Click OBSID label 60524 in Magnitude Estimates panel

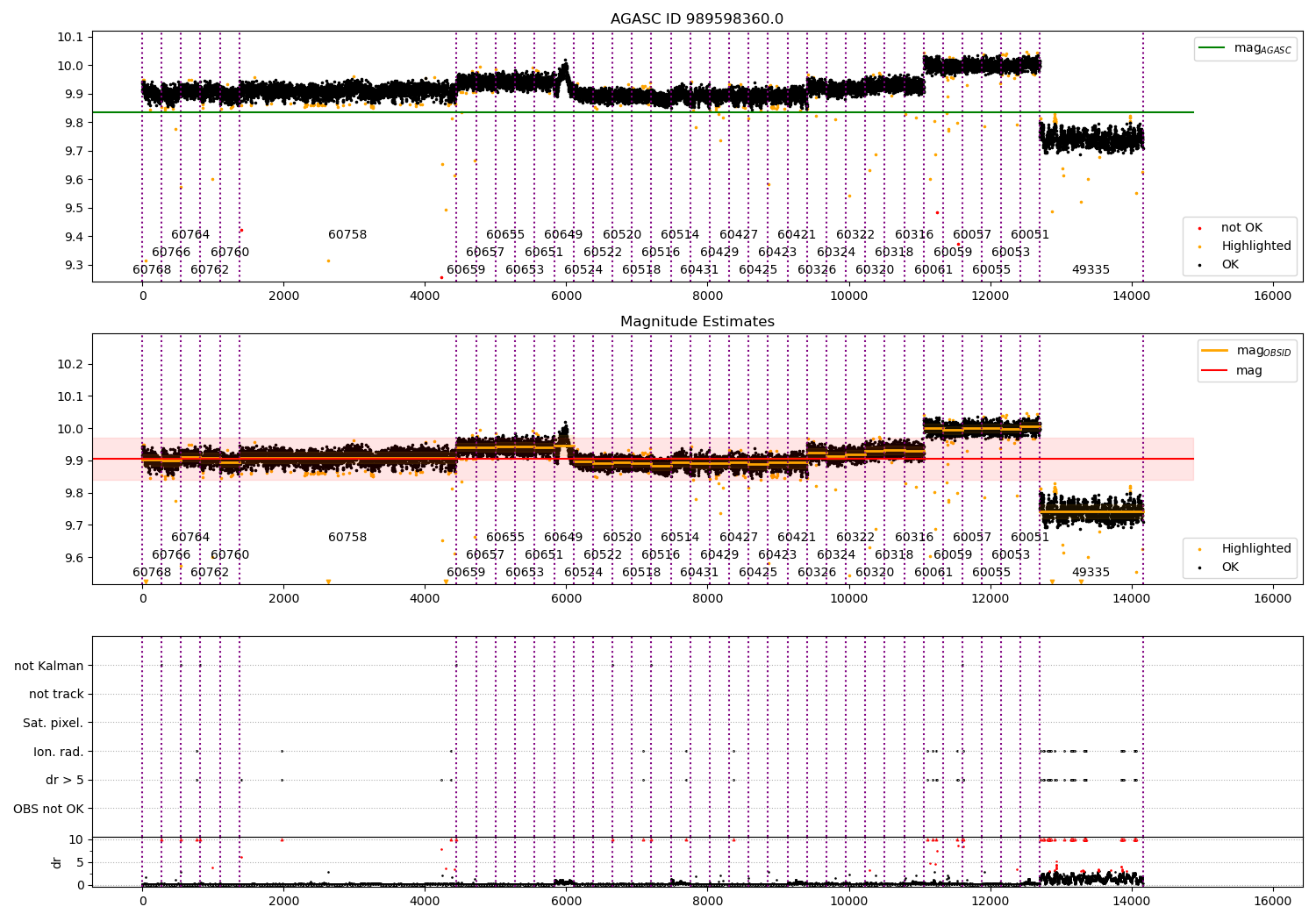(583, 573)
